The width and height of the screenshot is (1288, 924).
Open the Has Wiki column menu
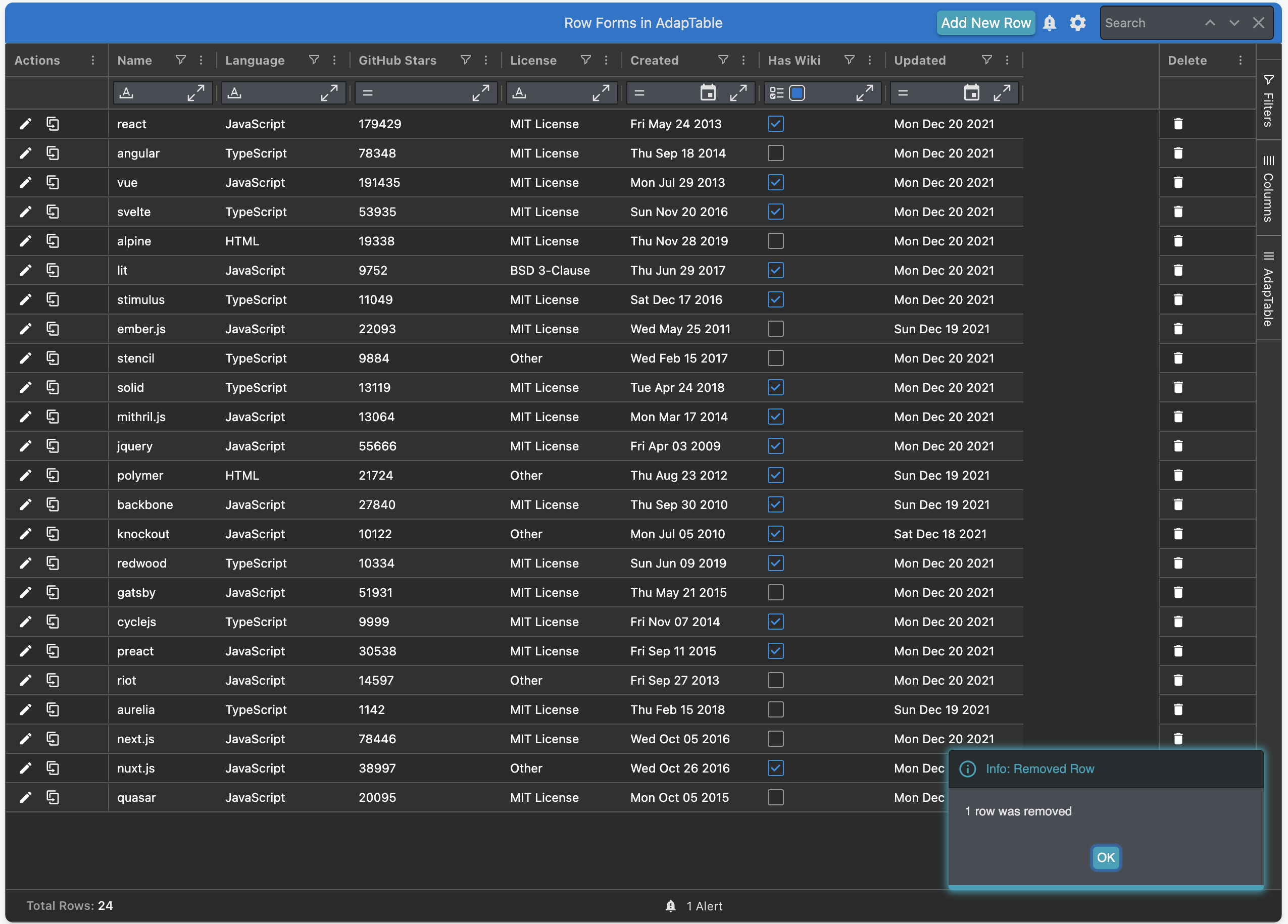870,60
